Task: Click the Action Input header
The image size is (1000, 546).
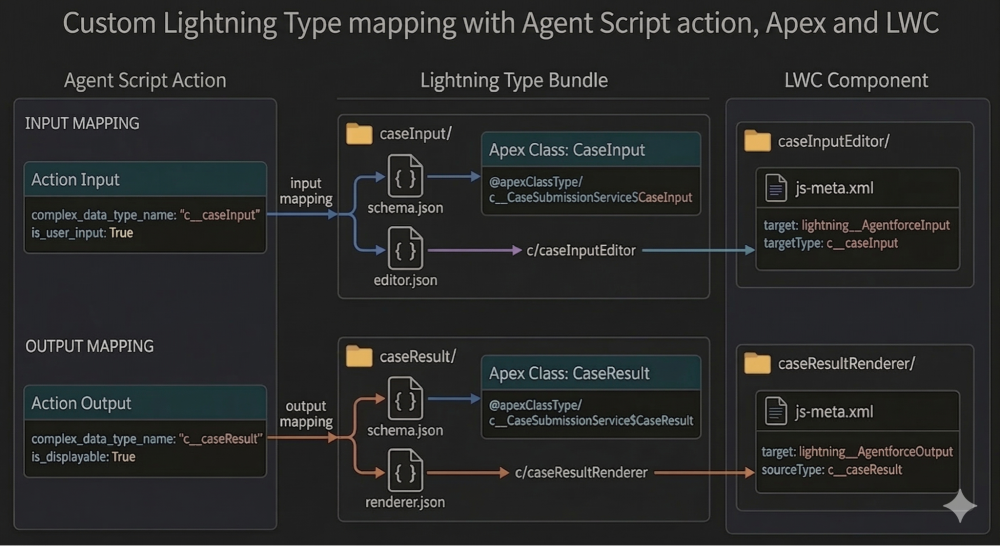Action: click(x=145, y=180)
